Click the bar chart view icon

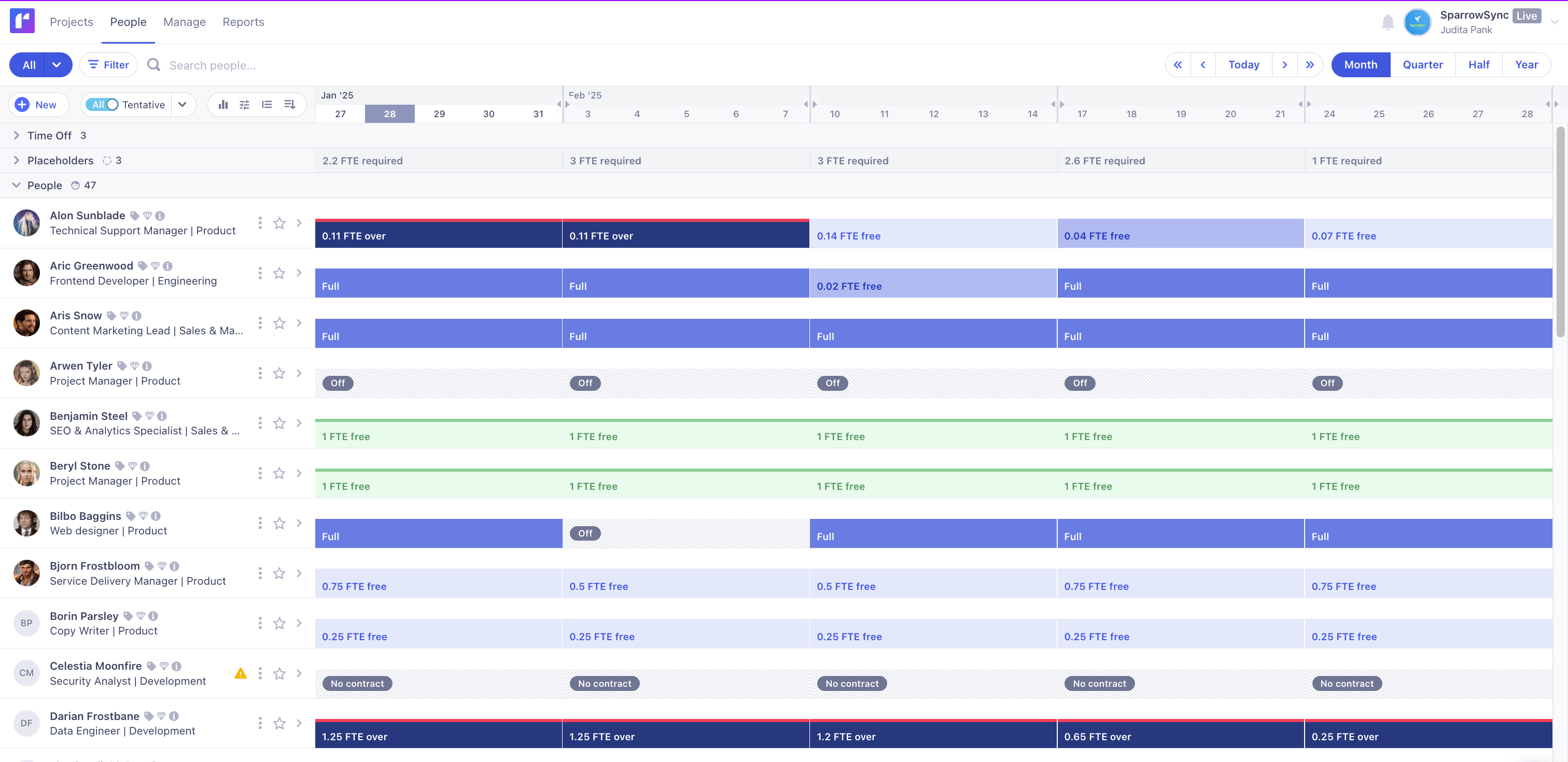click(x=223, y=105)
